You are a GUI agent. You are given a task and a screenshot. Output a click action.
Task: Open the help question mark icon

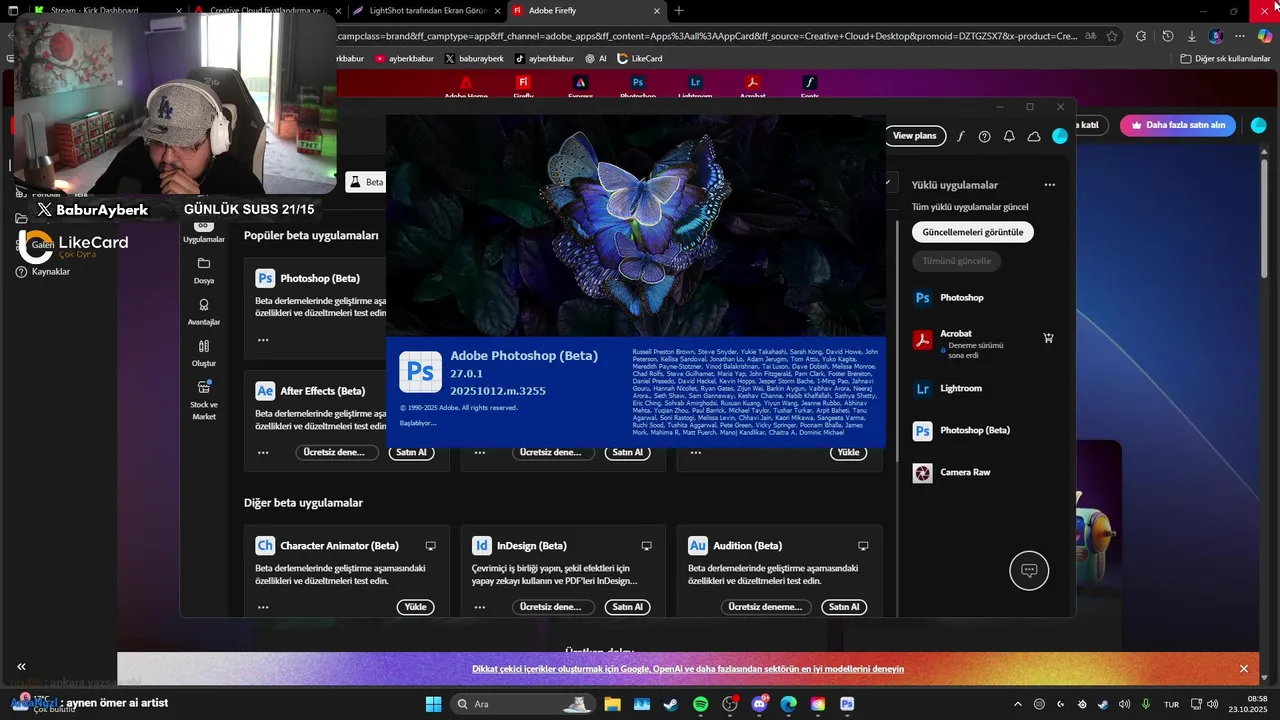[985, 136]
